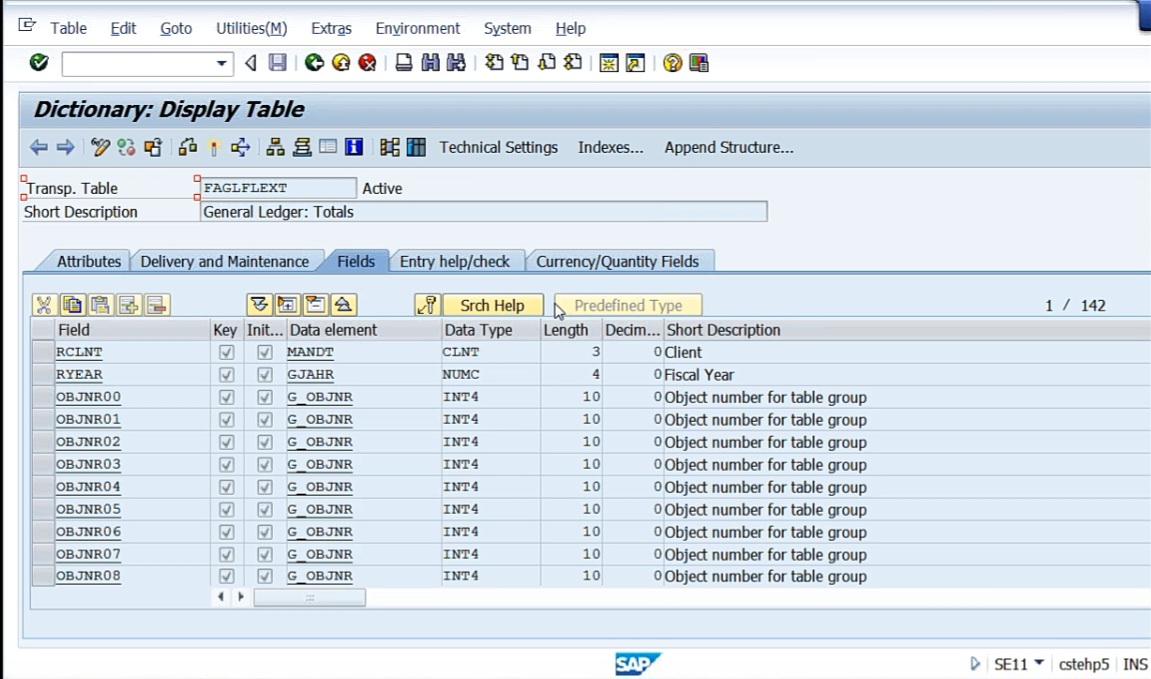Click the blue left arrow Previous Object icon
The height and width of the screenshot is (679, 1151).
(x=38, y=148)
